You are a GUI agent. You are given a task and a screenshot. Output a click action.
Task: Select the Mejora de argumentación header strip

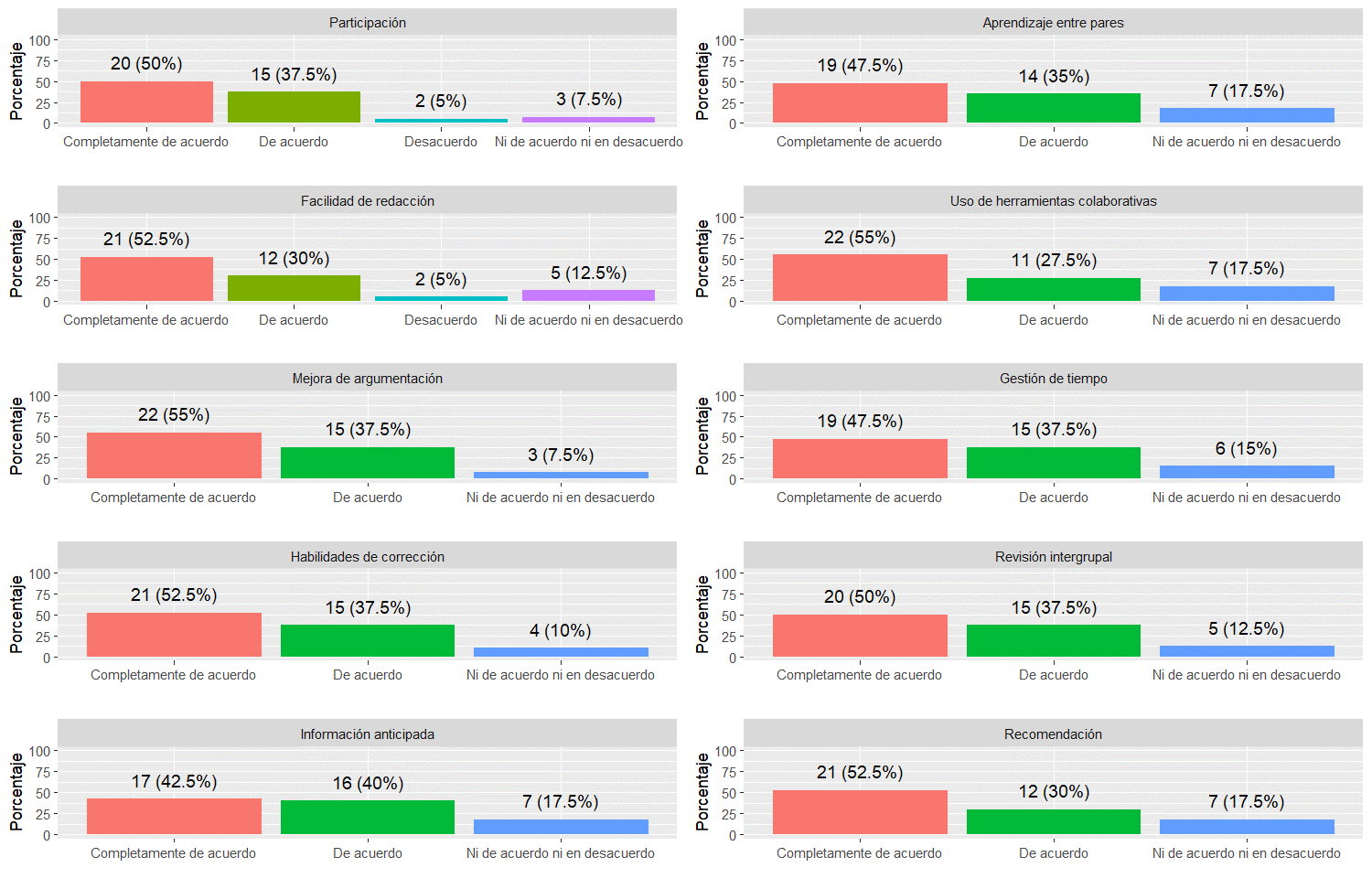coord(367,379)
